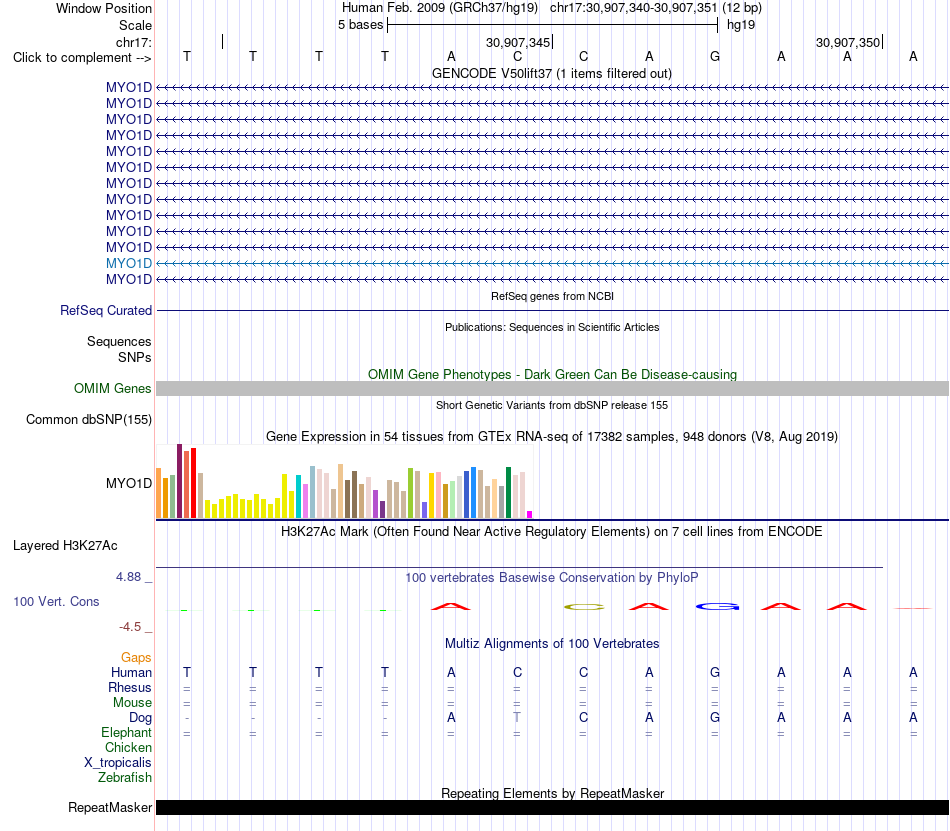Click the chr17: ruler label
The width and height of the screenshot is (950, 831).
click(133, 42)
